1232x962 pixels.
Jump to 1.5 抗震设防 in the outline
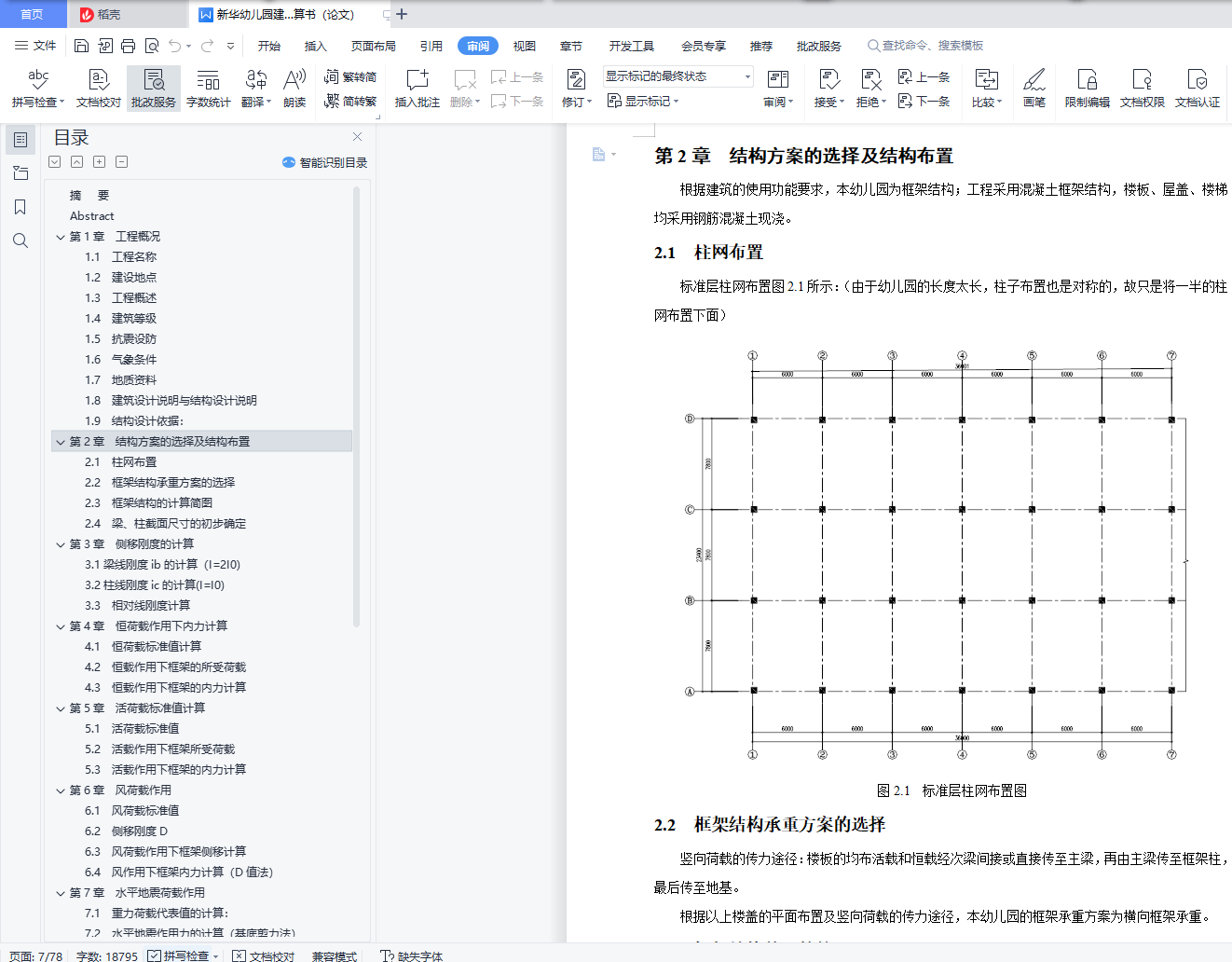pos(121,339)
